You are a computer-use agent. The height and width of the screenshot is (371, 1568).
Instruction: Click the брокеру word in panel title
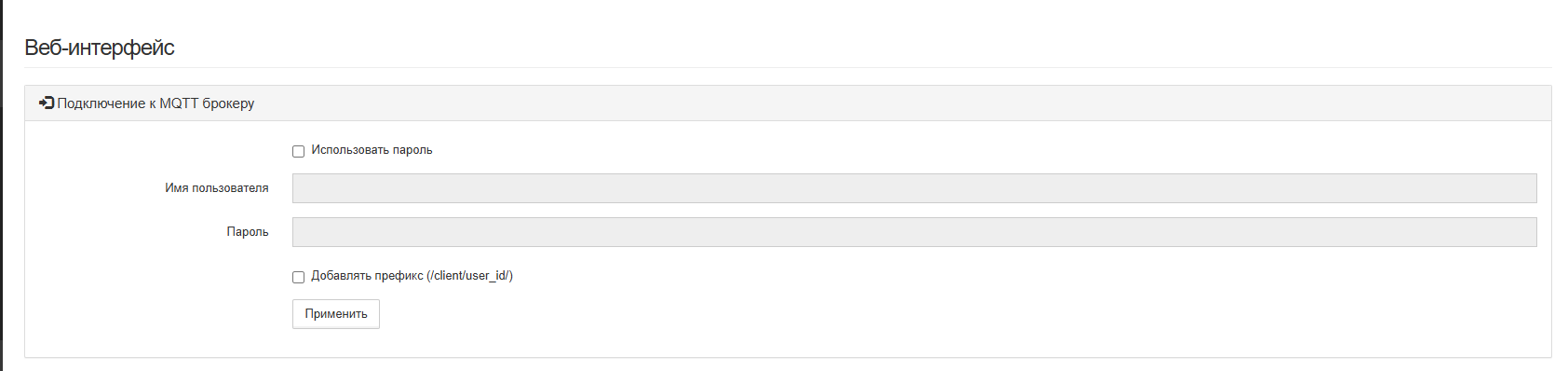coord(229,103)
